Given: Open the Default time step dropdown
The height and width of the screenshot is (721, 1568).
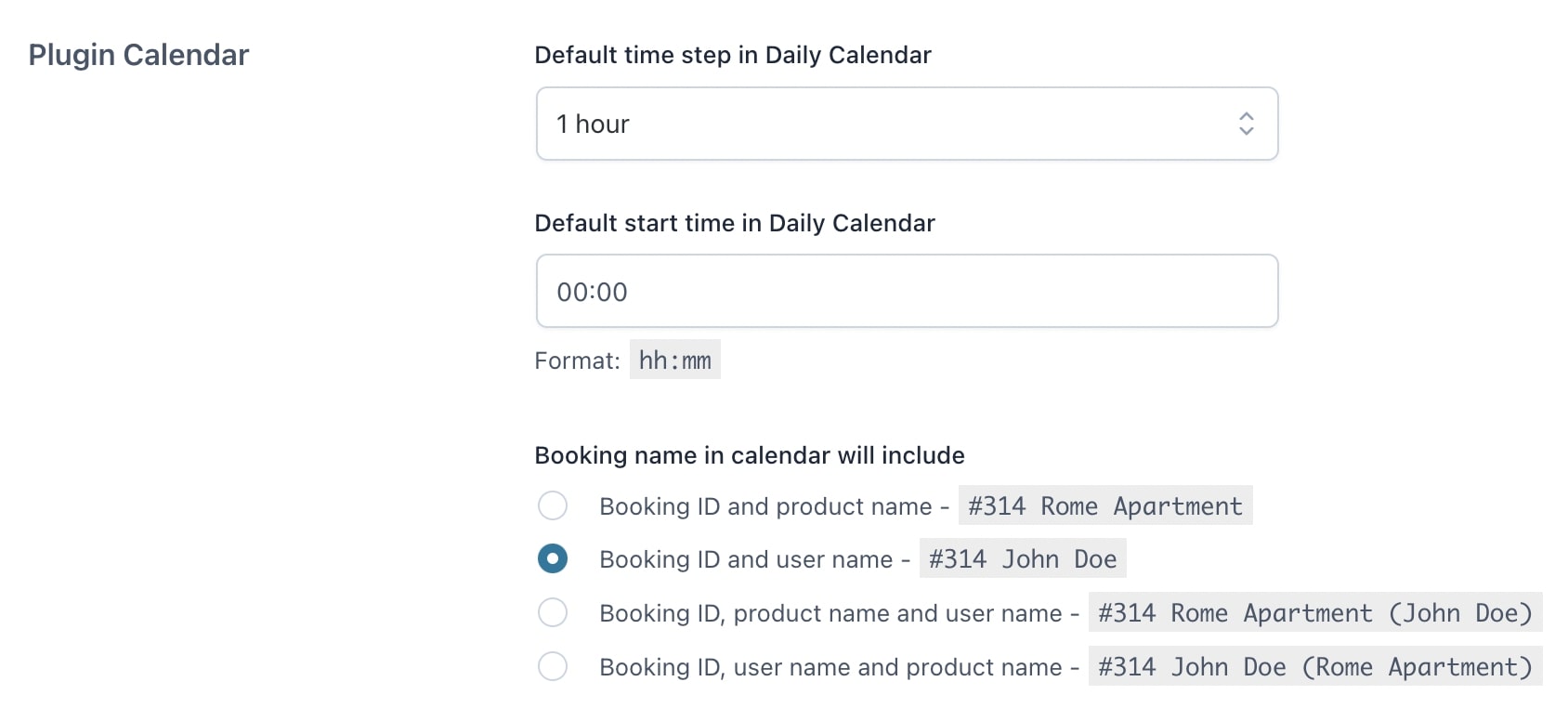Looking at the screenshot, I should coord(907,124).
